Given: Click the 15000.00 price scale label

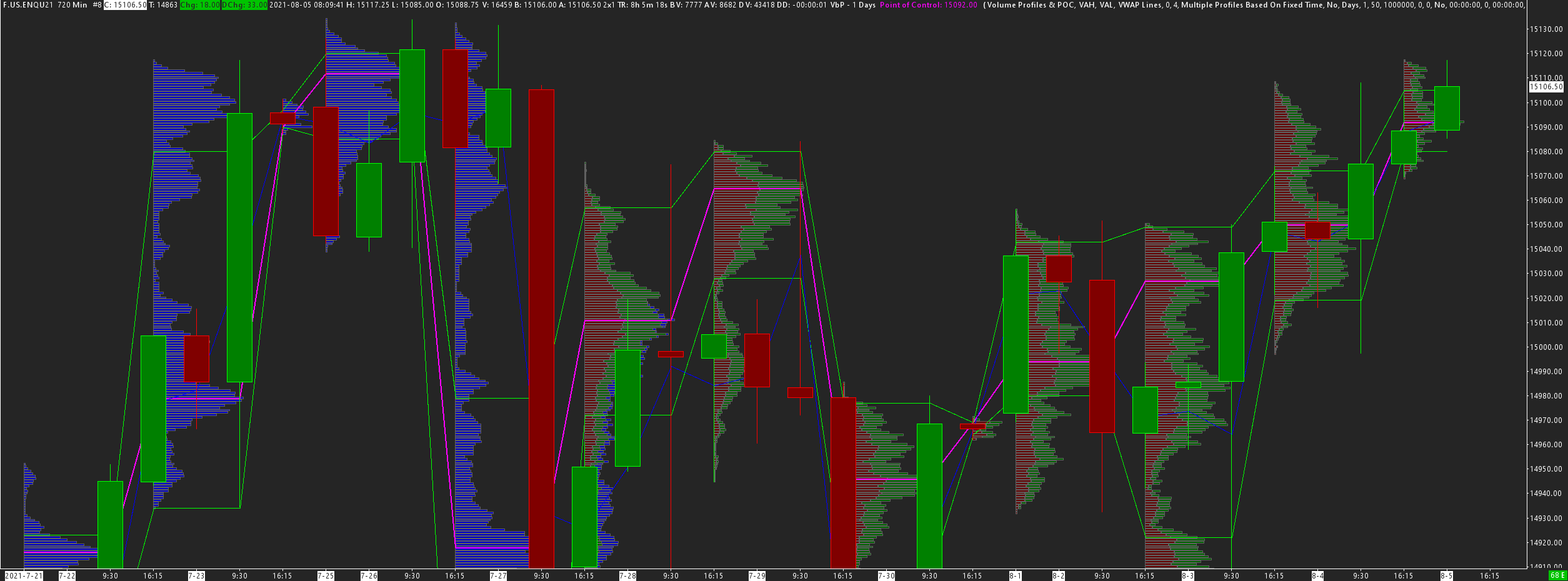Looking at the screenshot, I should point(1545,347).
